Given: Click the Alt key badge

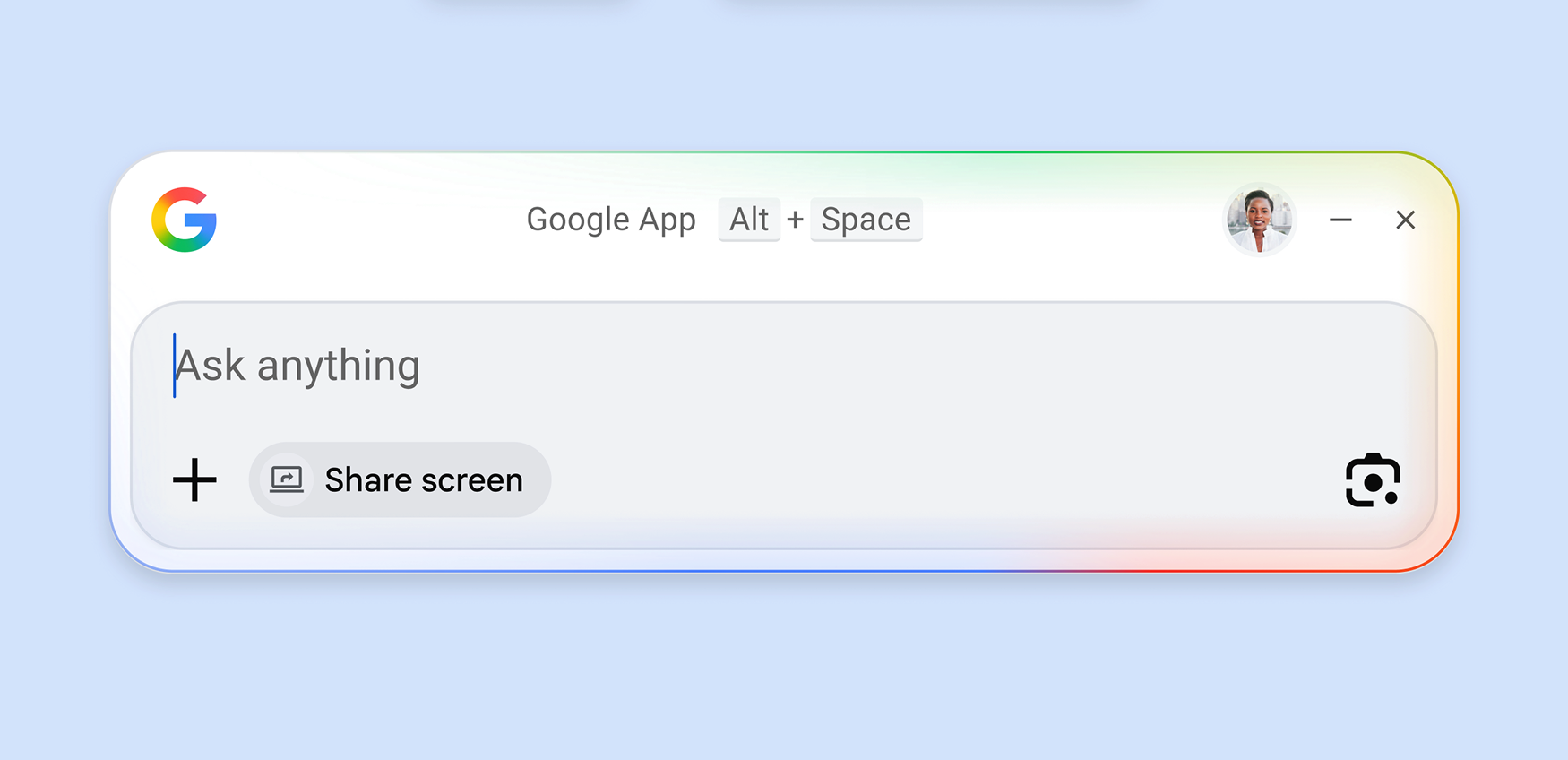Looking at the screenshot, I should [x=749, y=220].
